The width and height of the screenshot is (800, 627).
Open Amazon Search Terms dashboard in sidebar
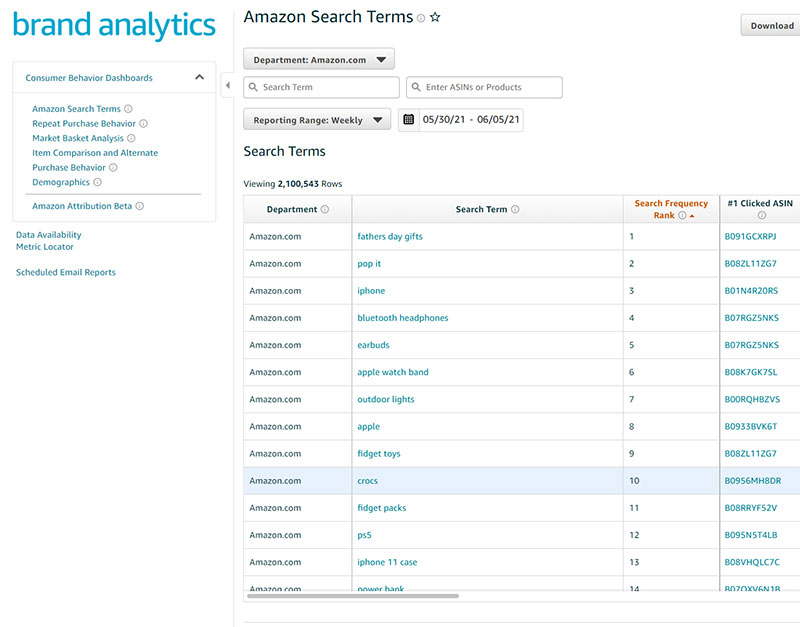tap(77, 109)
